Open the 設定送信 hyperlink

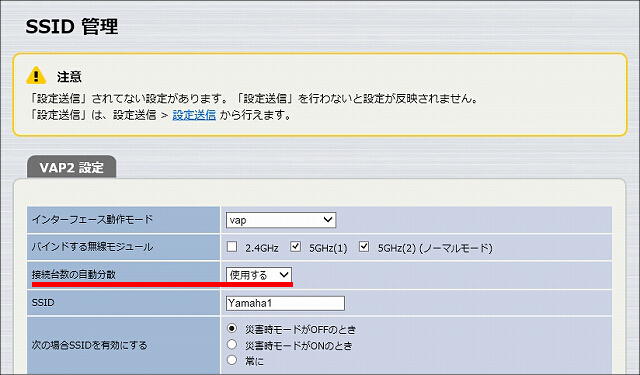194,115
